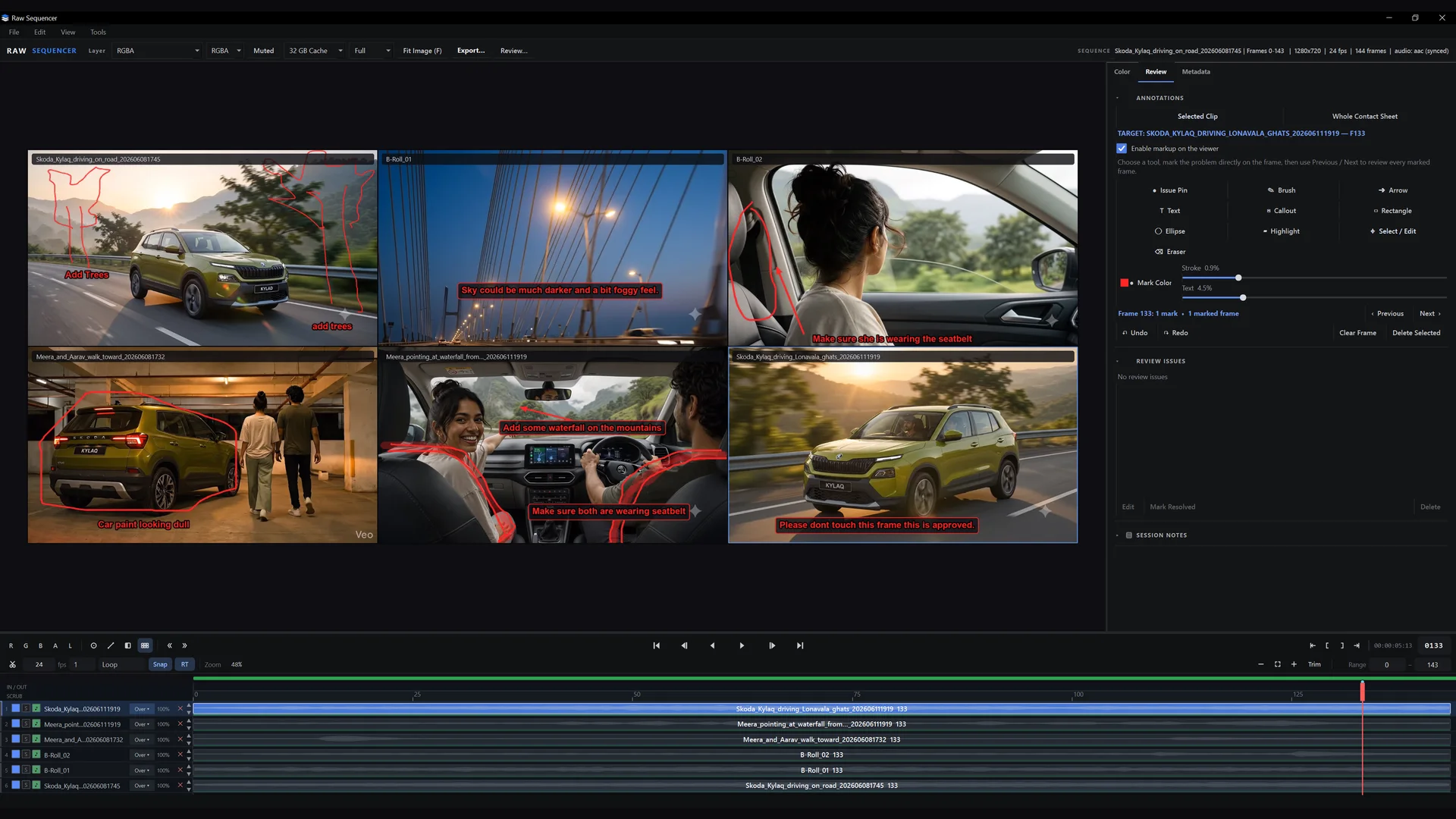Toggle the RT realtime button
The image size is (1456, 819).
[184, 664]
